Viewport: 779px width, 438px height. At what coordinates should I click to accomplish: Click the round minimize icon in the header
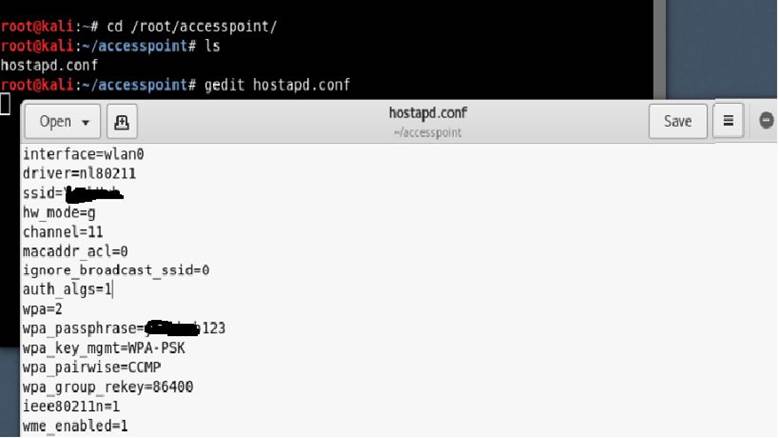coord(767,120)
